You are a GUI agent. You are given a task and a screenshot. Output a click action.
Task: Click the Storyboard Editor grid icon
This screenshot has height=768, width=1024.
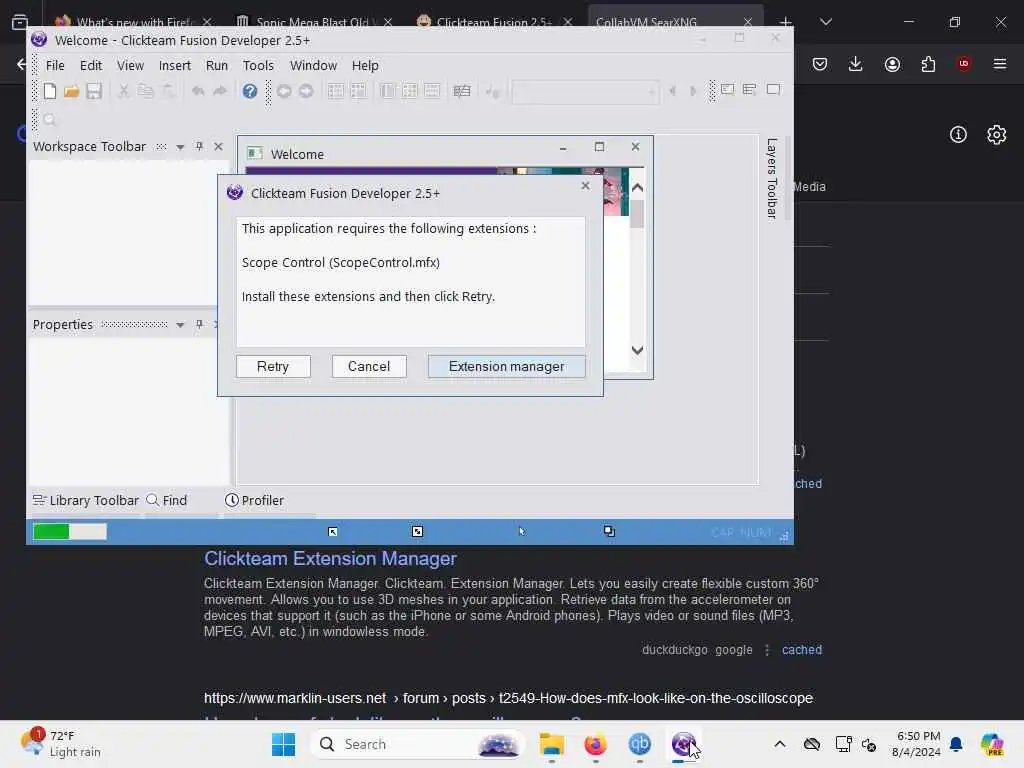[x=336, y=91]
